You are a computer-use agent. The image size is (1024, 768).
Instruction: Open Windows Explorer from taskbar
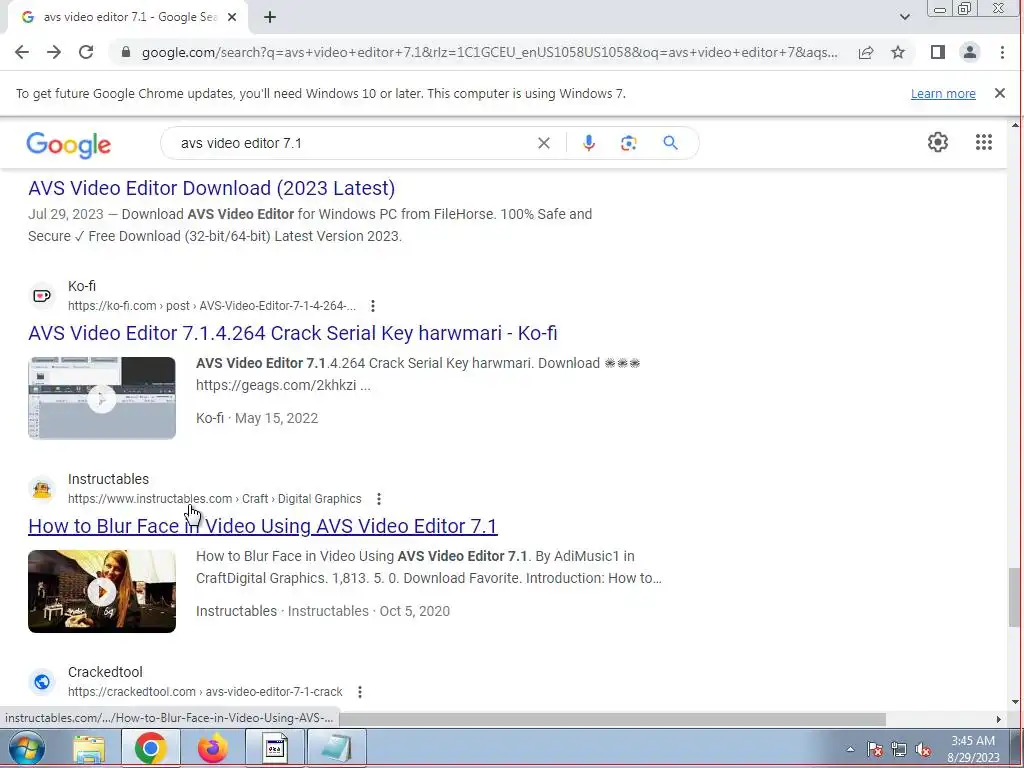(x=89, y=748)
